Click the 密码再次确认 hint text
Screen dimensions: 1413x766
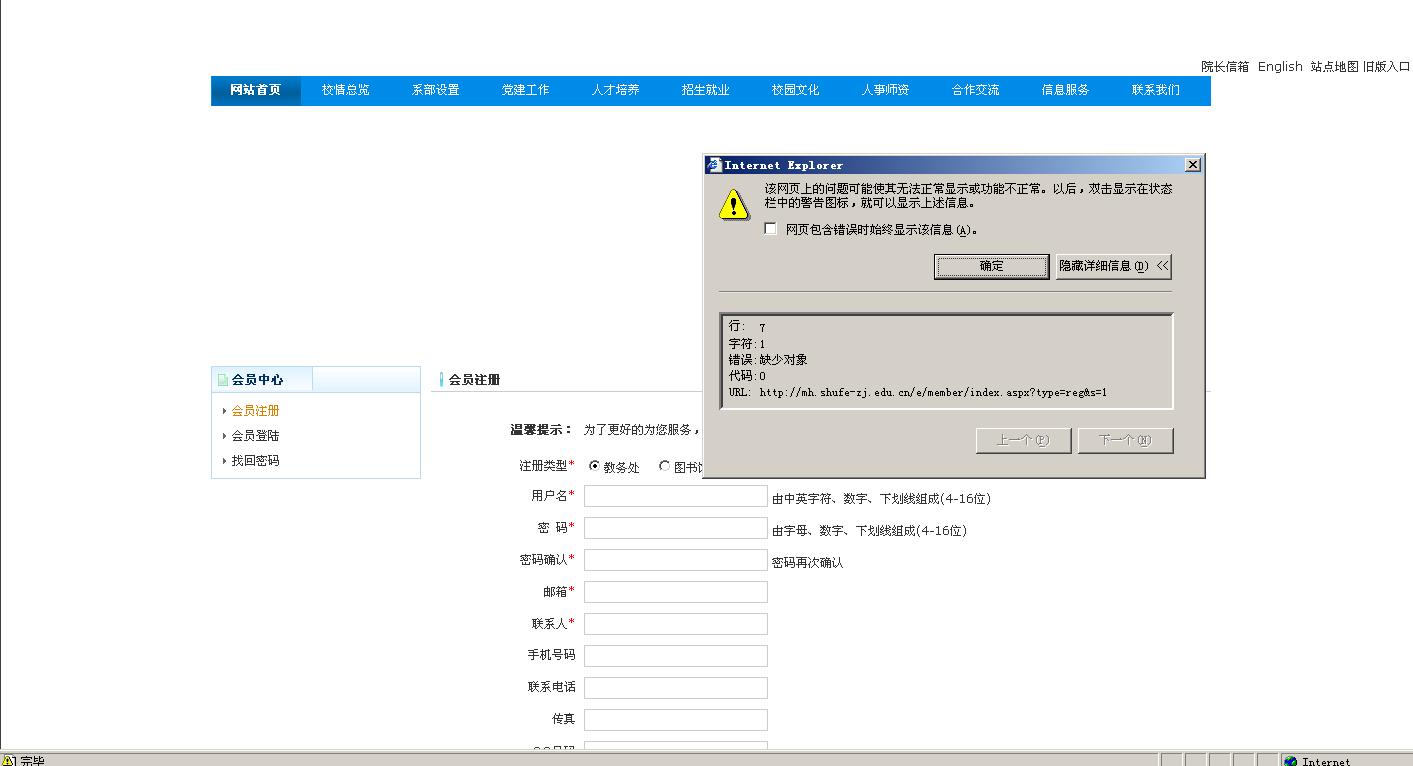click(807, 563)
